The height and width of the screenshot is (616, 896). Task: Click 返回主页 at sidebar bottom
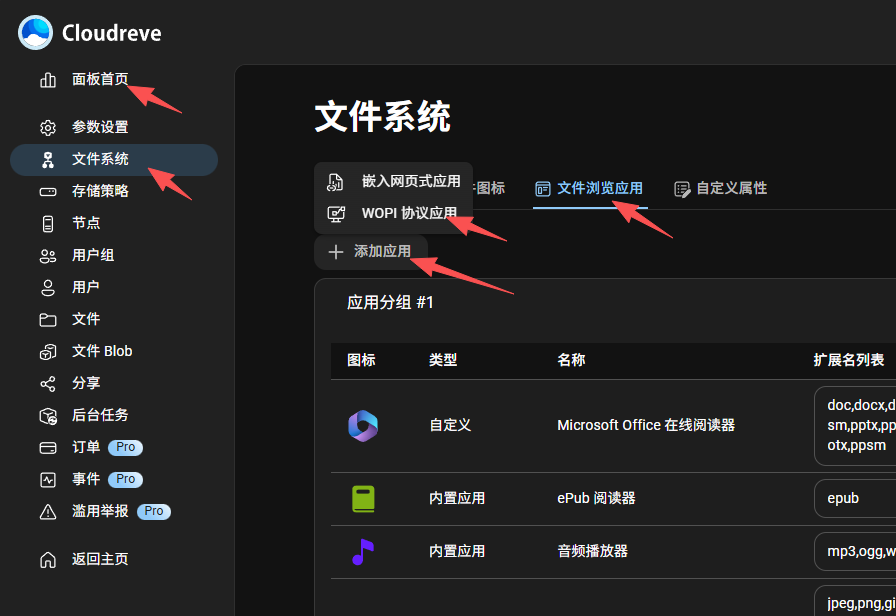91,559
